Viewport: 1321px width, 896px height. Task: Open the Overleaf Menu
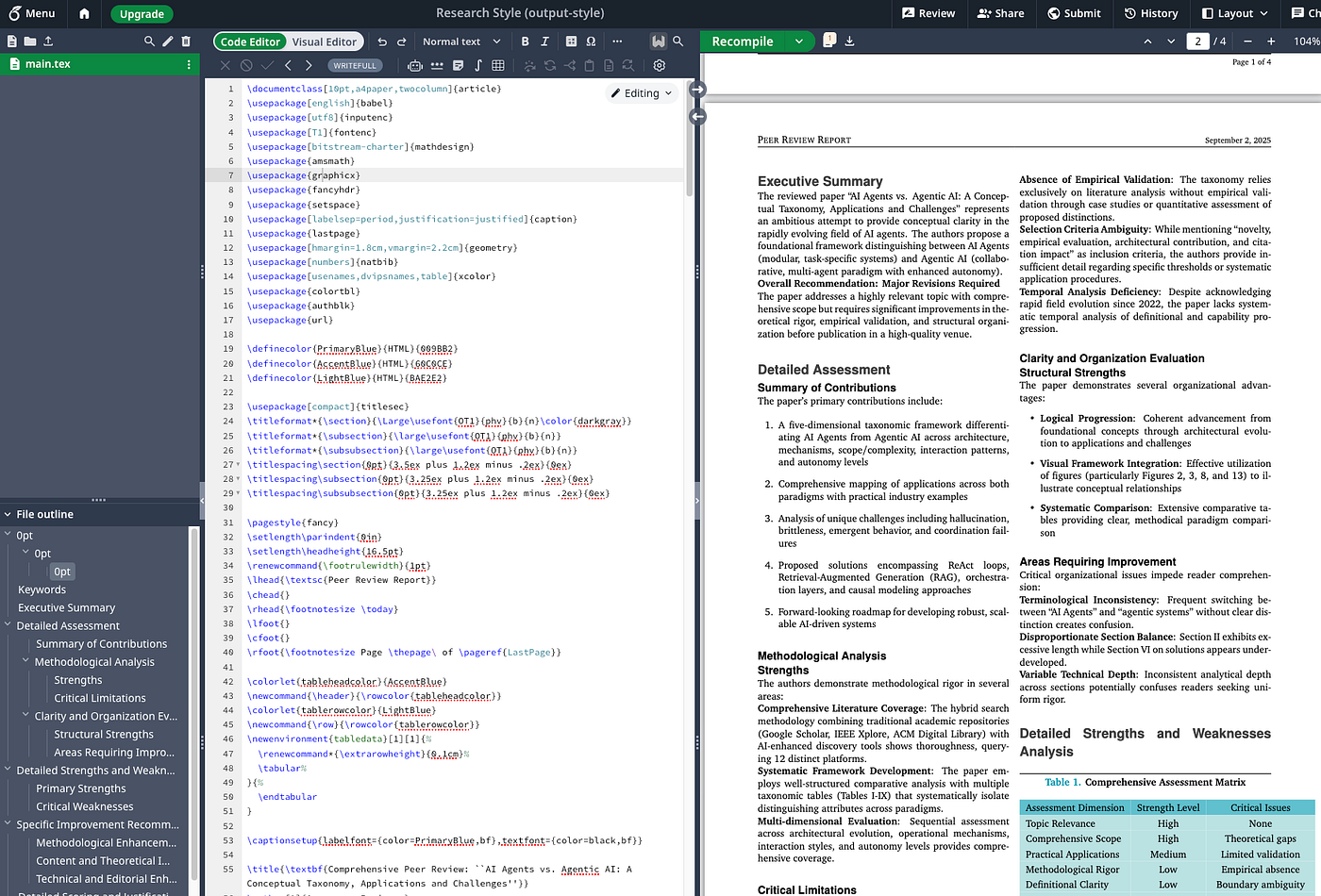(x=31, y=13)
